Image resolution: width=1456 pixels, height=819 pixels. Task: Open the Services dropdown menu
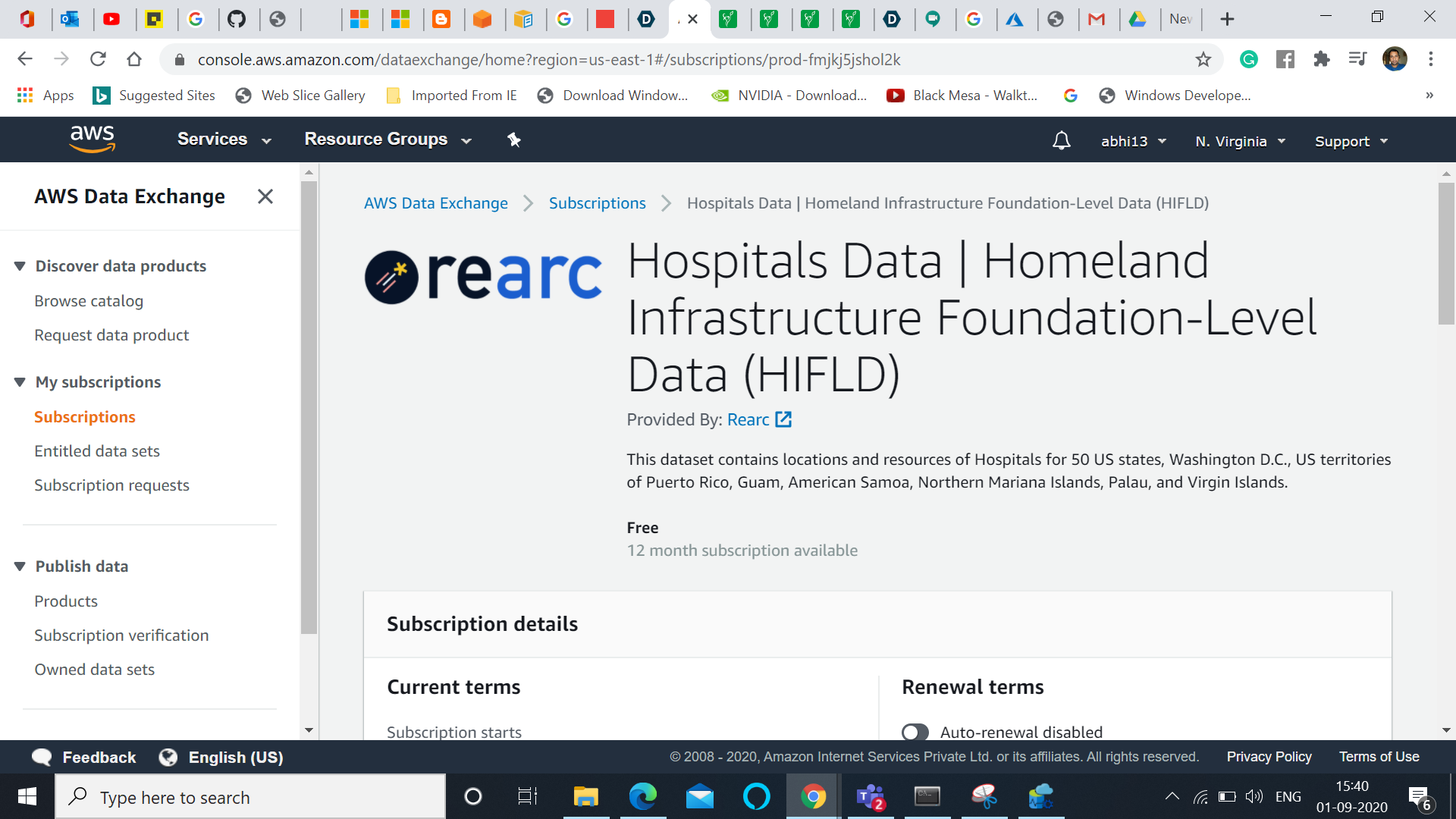(x=224, y=140)
